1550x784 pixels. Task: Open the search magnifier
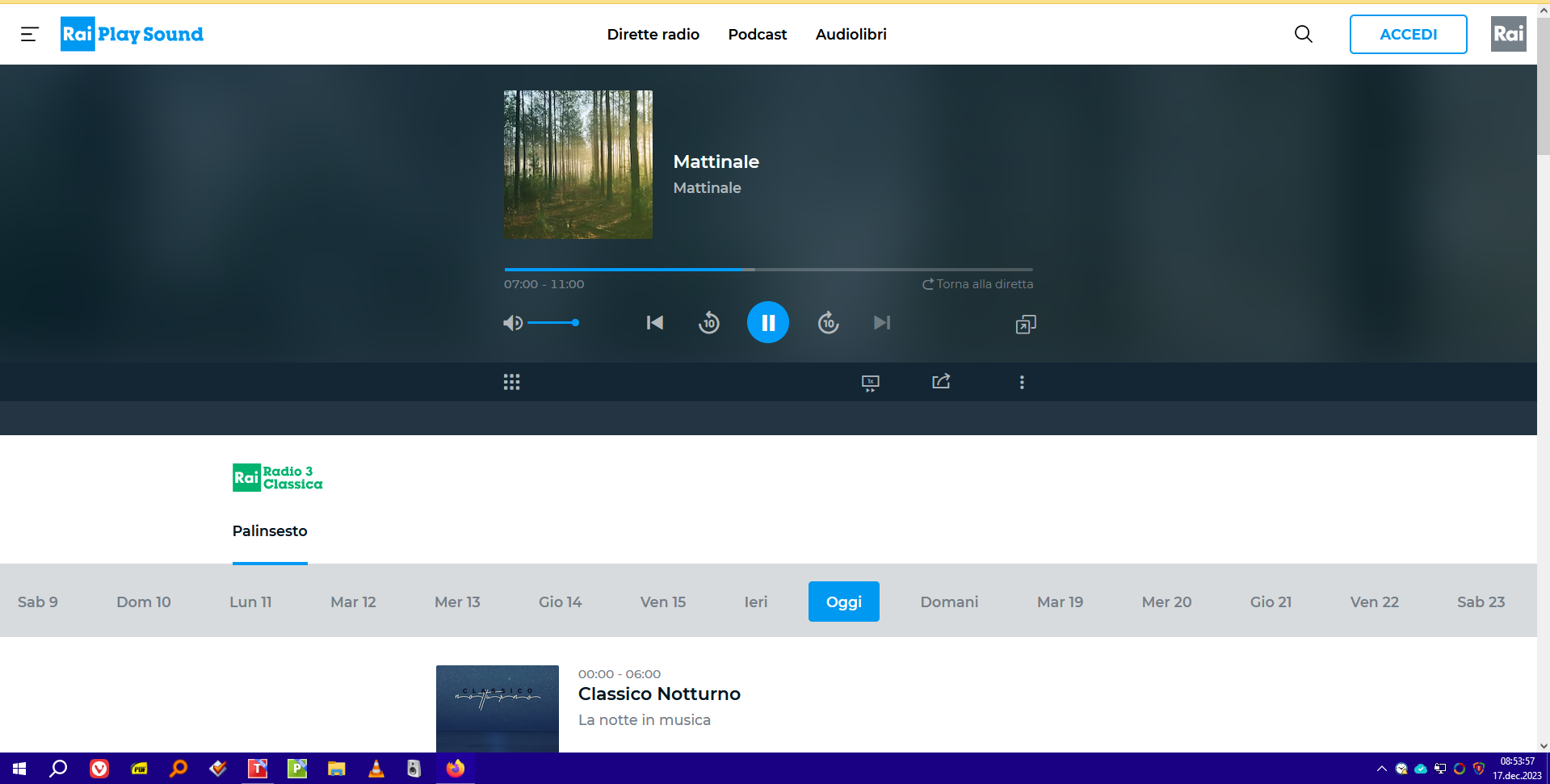coord(1303,34)
